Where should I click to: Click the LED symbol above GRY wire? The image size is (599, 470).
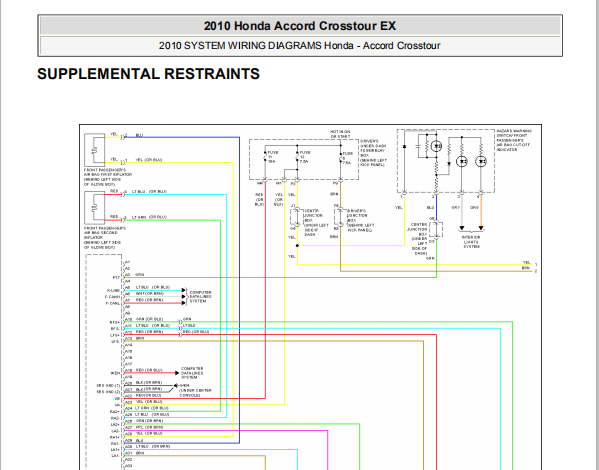462,162
